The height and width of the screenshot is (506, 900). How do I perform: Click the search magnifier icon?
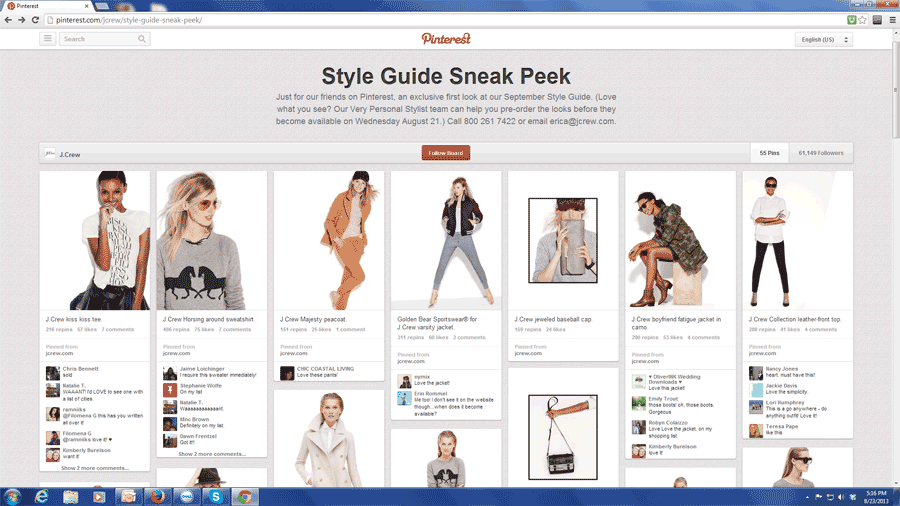[142, 39]
